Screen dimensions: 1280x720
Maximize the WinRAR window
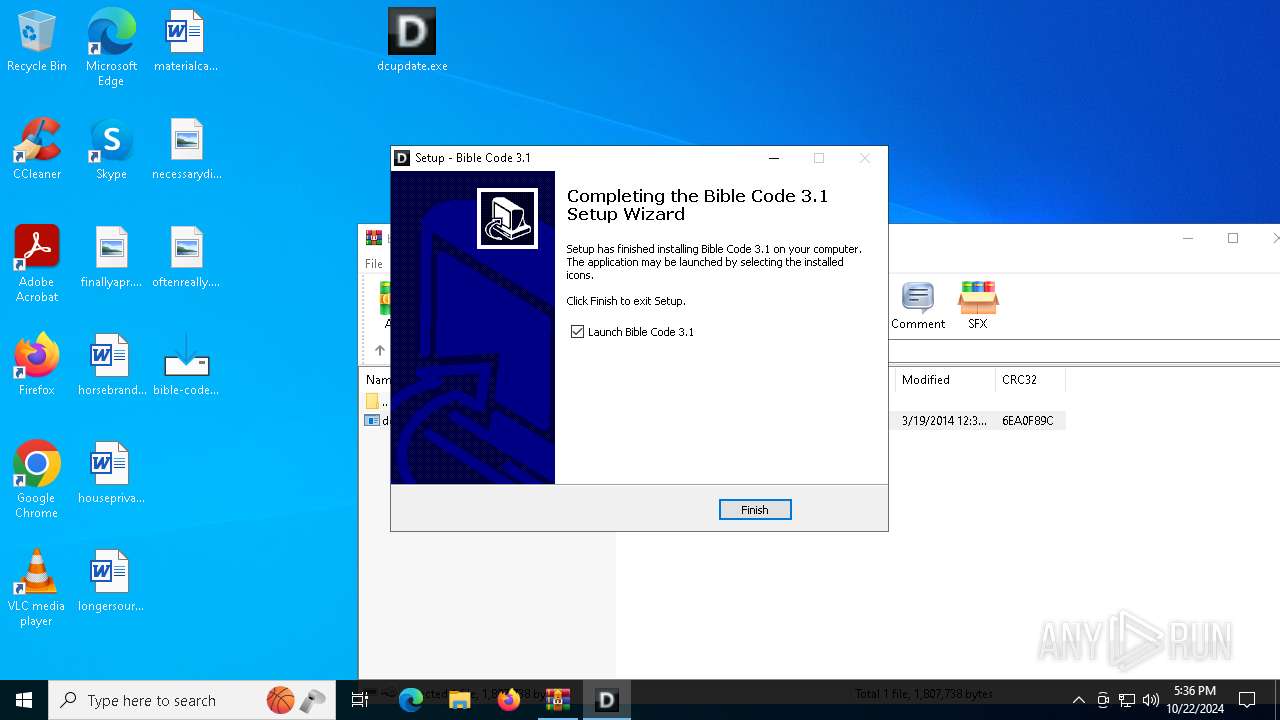[x=1233, y=238]
